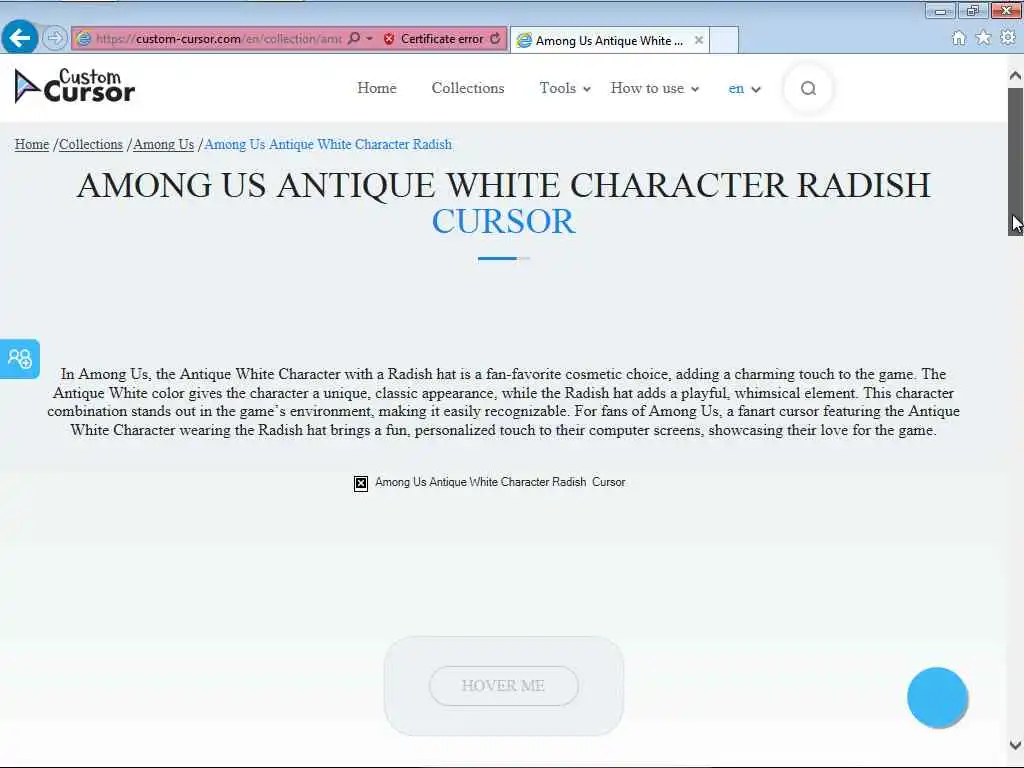
Task: Click the vertical scrollbar thumb
Action: [1015, 161]
